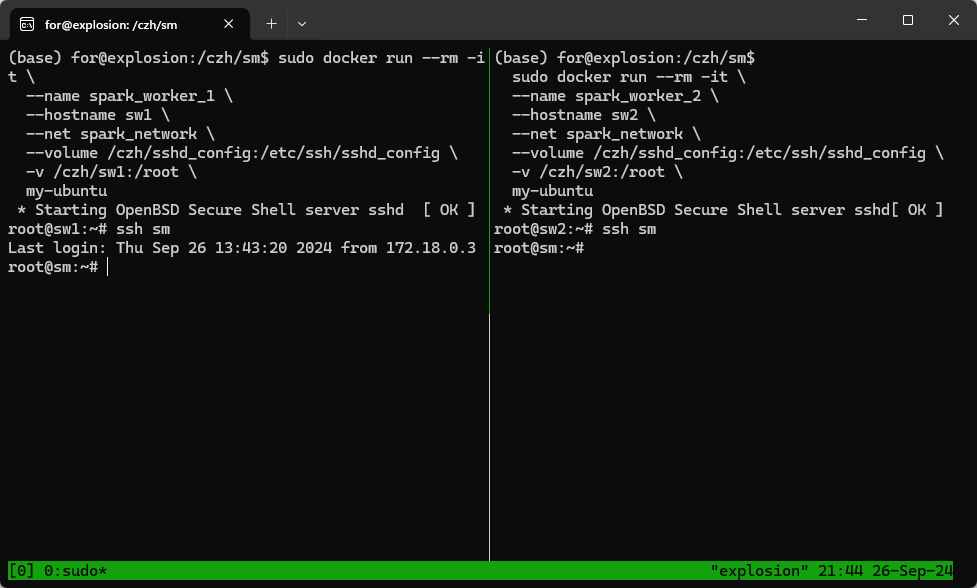Image resolution: width=977 pixels, height=588 pixels.
Task: Click the [ OK ] status in left pane
Action: [x=449, y=210]
